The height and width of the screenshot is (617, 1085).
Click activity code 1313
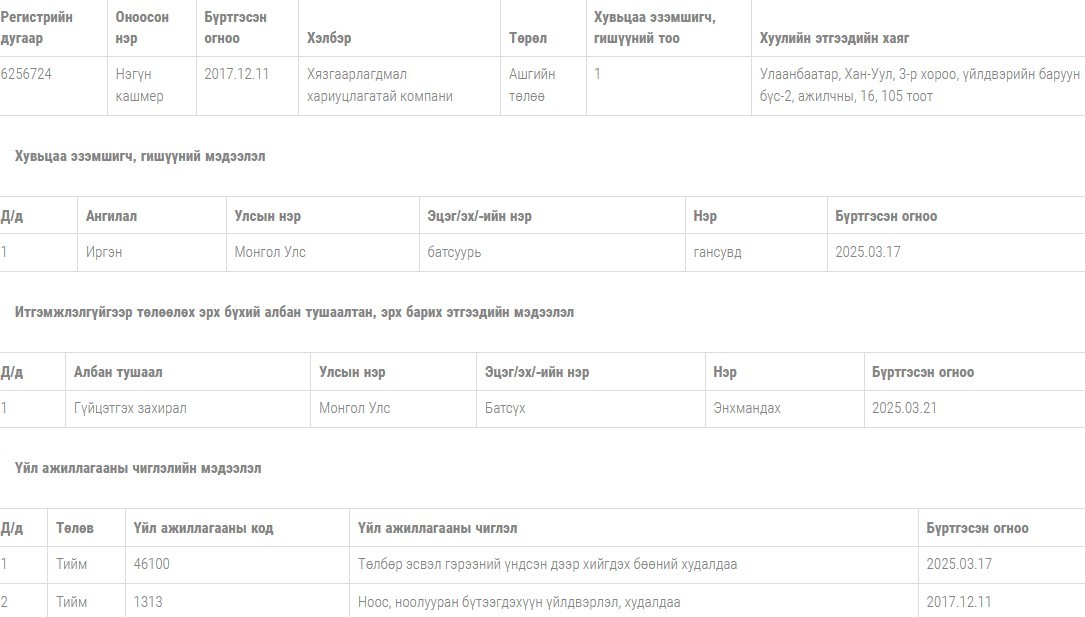147,602
